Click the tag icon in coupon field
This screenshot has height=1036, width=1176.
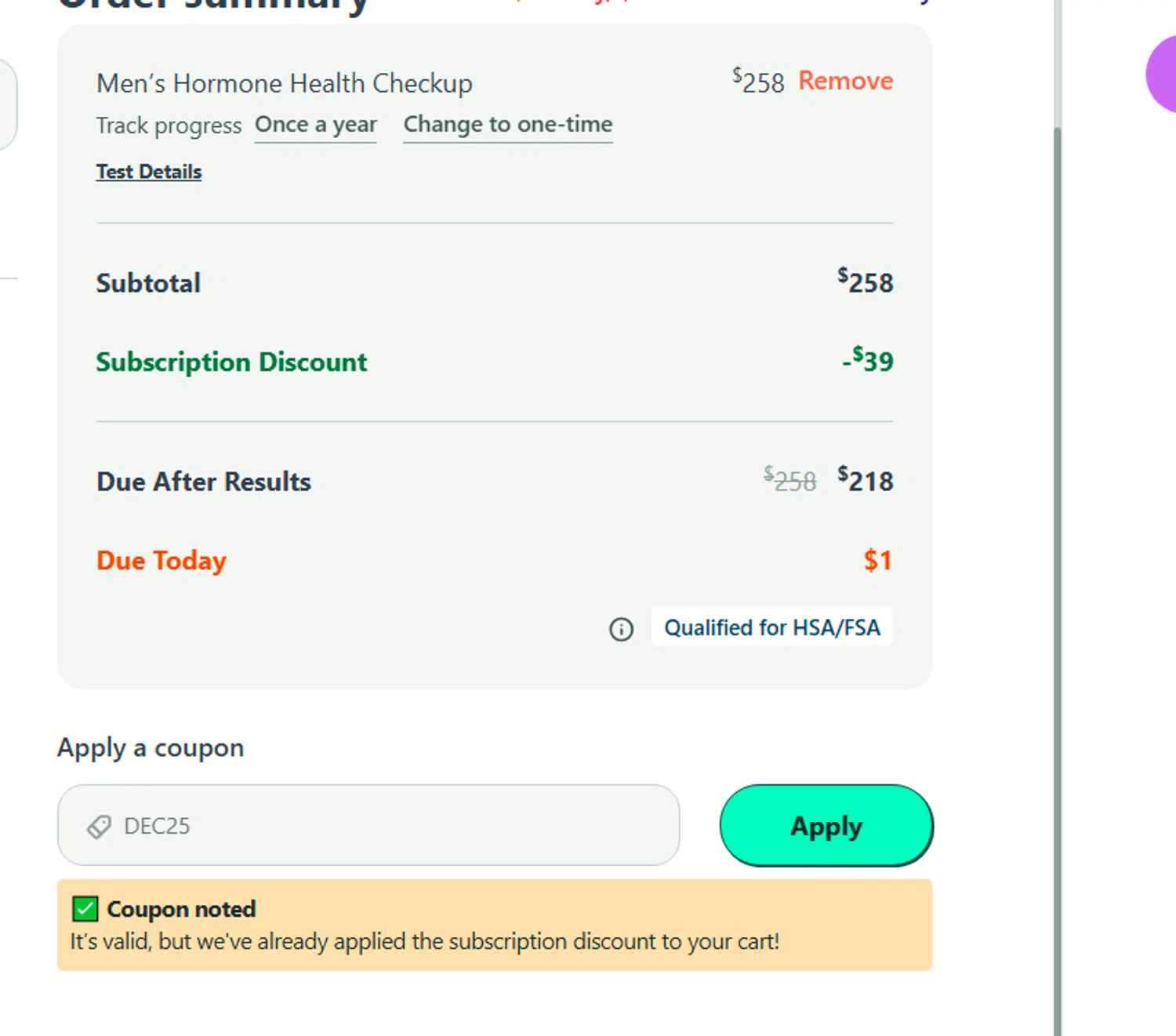(x=99, y=827)
